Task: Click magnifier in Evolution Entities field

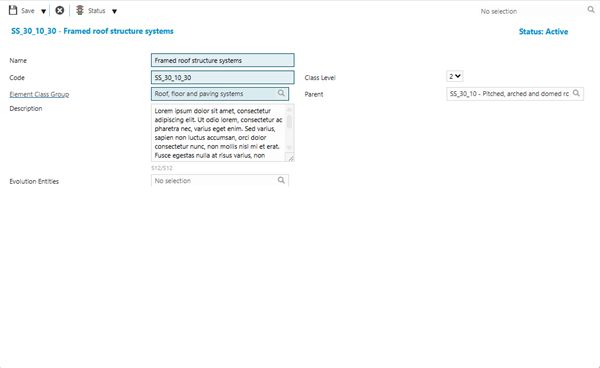Action: pyautogui.click(x=281, y=180)
